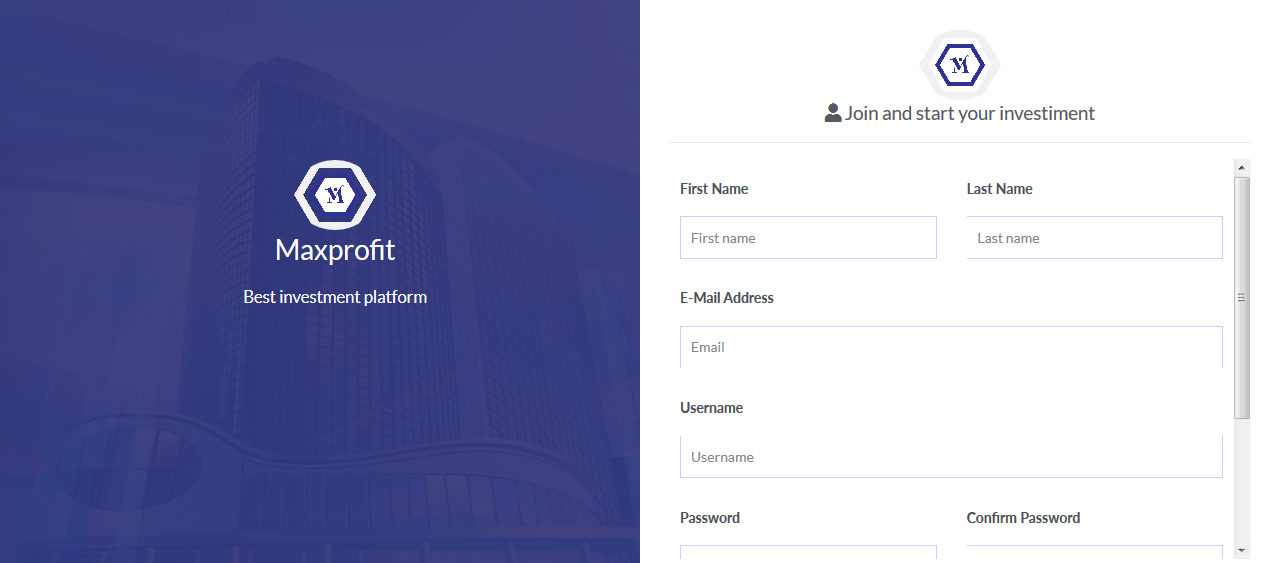Select the Username input field
Screen dimensions: 1263x563
951,457
